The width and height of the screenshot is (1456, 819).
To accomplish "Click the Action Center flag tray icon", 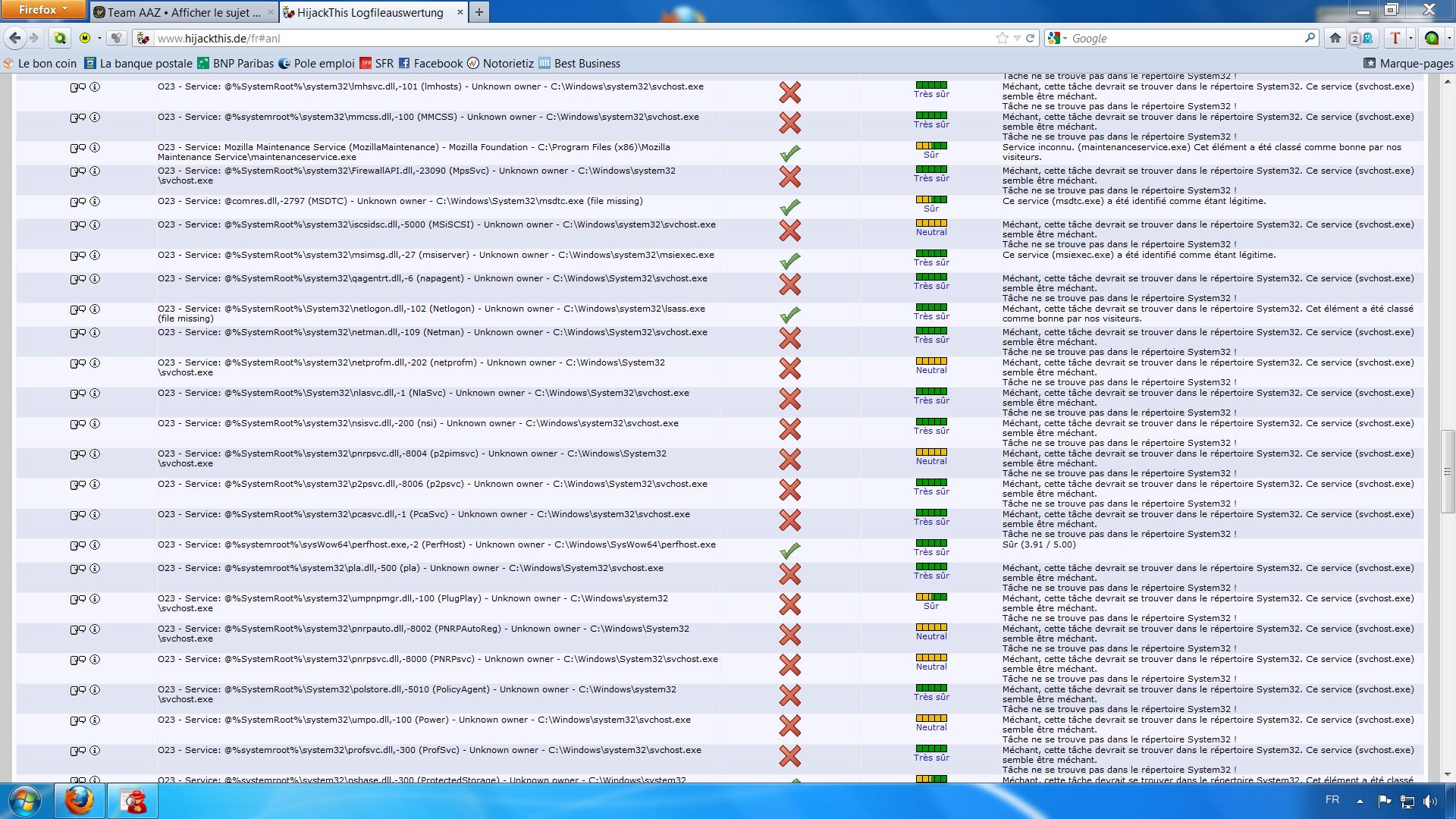I will coord(1384,801).
